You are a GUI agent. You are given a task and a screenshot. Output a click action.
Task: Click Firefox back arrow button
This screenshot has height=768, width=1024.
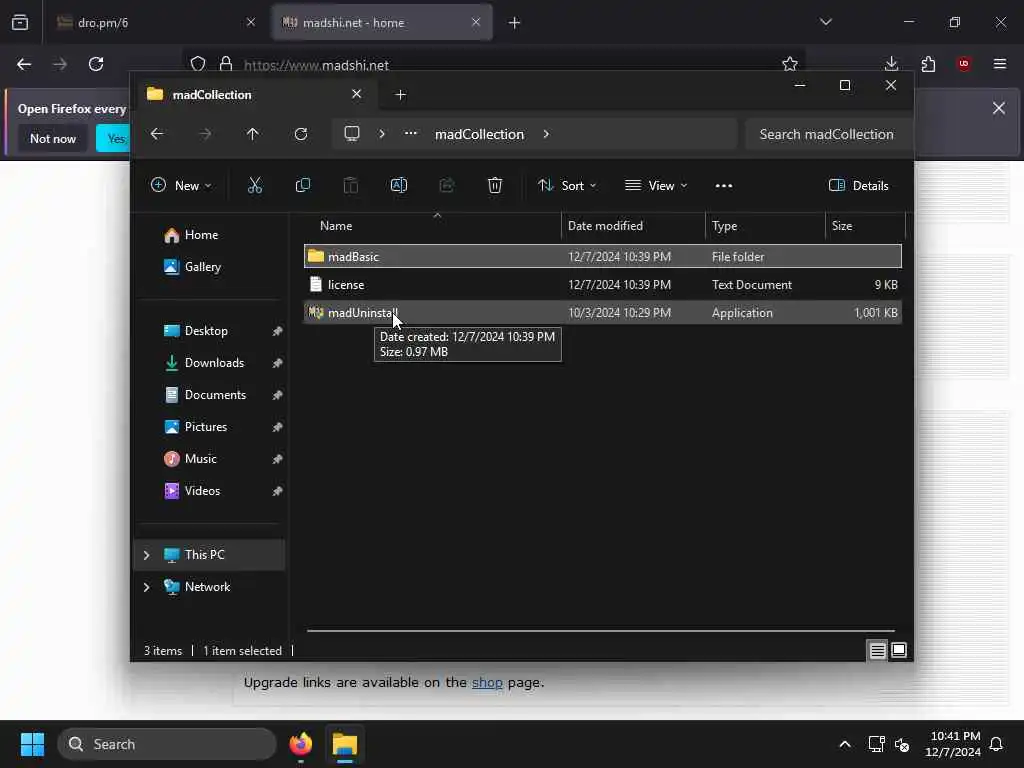(x=24, y=64)
